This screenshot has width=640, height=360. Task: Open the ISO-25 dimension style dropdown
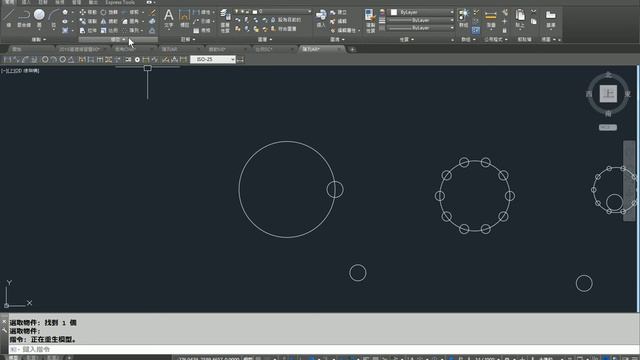pos(213,60)
